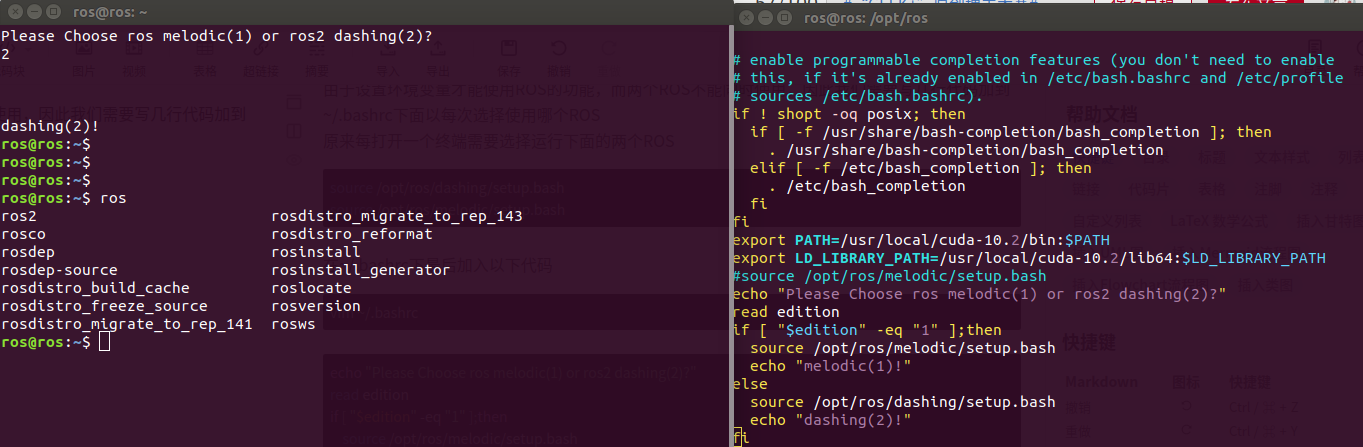This screenshot has width=1363, height=447.
Task: Click the 'elif [ -f /etc/bash_completion ]; then' line
Action: (920, 168)
